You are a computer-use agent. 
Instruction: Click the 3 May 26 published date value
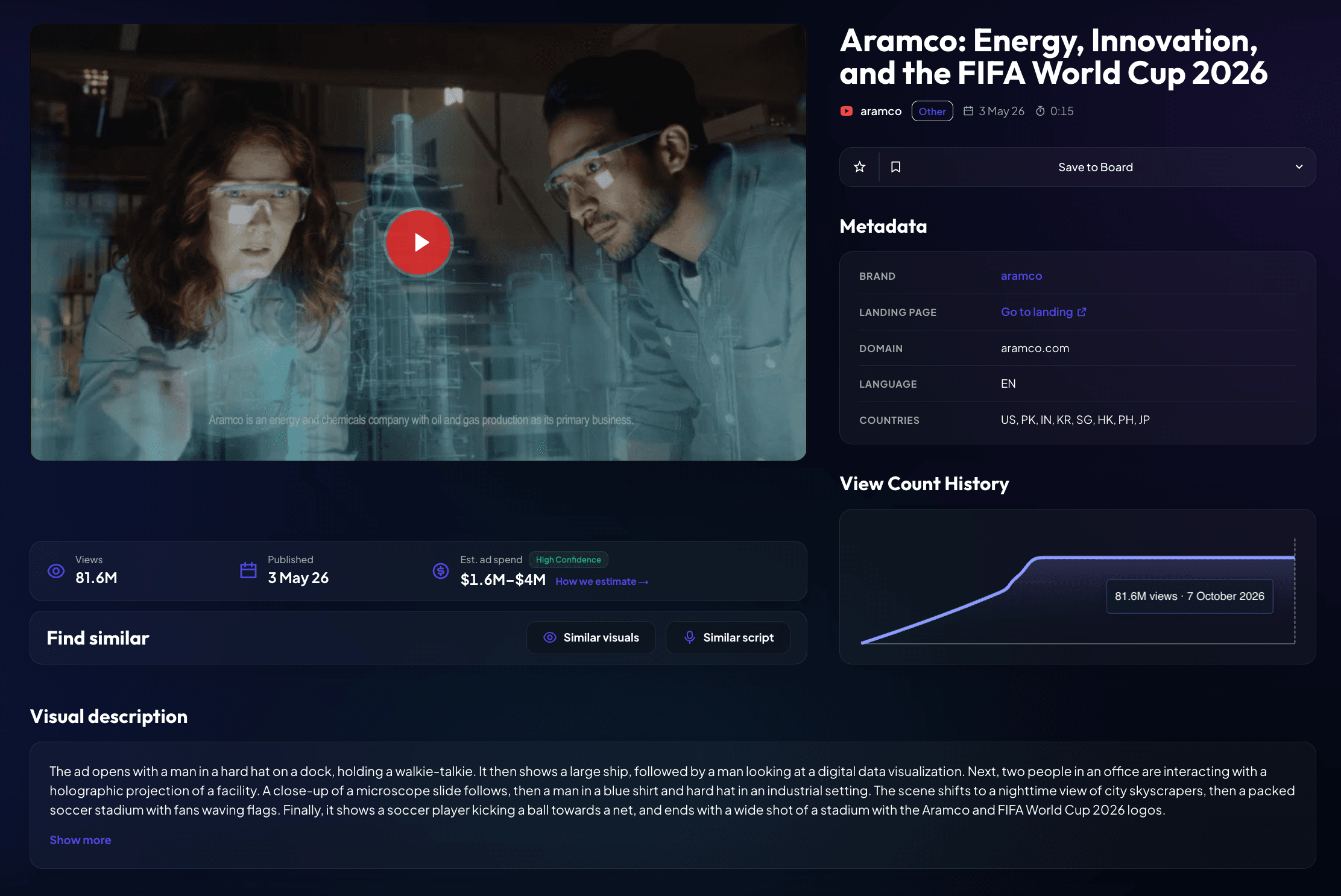coord(298,578)
